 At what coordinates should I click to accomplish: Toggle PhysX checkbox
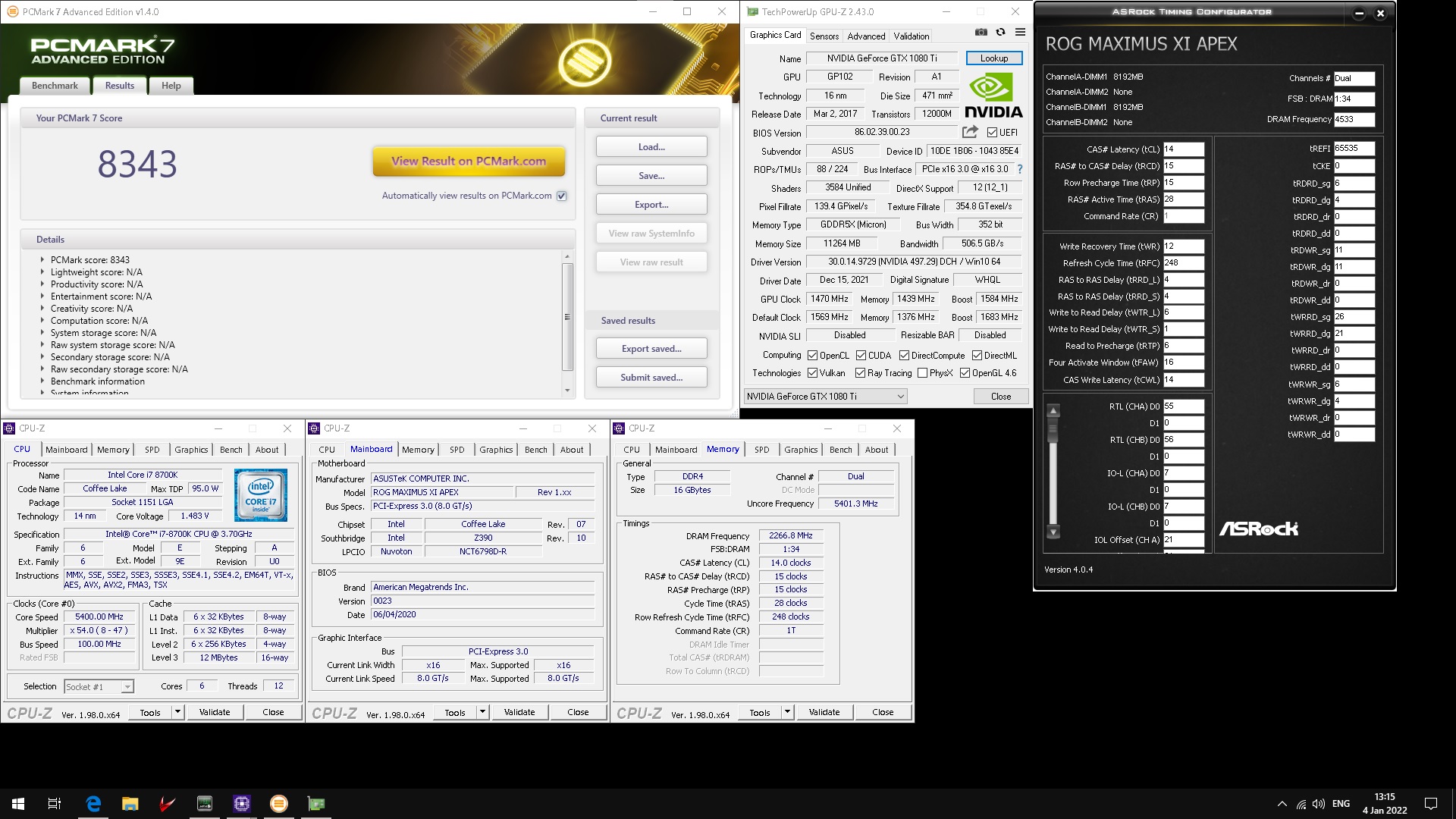[922, 373]
